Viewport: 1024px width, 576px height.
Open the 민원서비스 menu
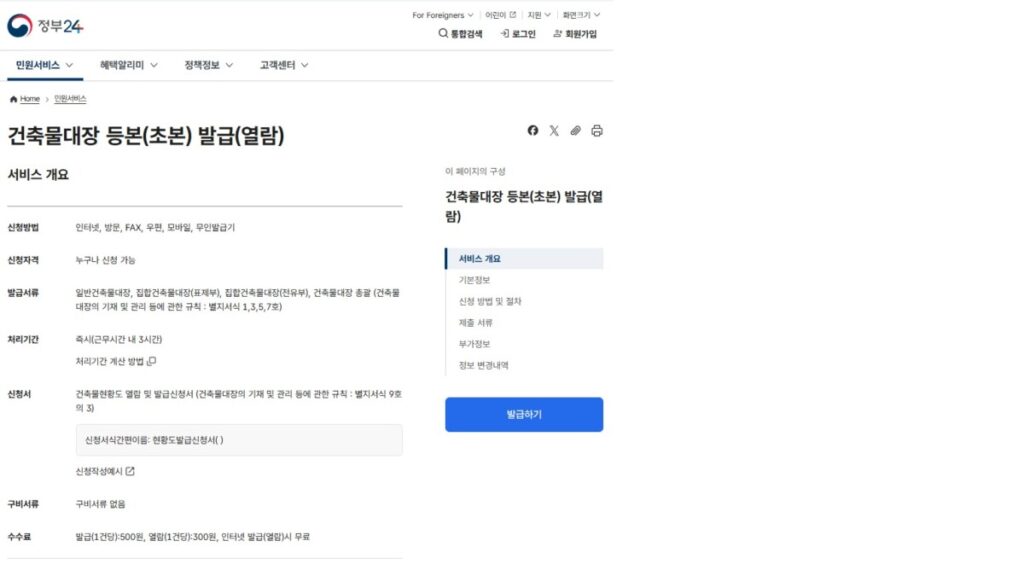(45, 65)
